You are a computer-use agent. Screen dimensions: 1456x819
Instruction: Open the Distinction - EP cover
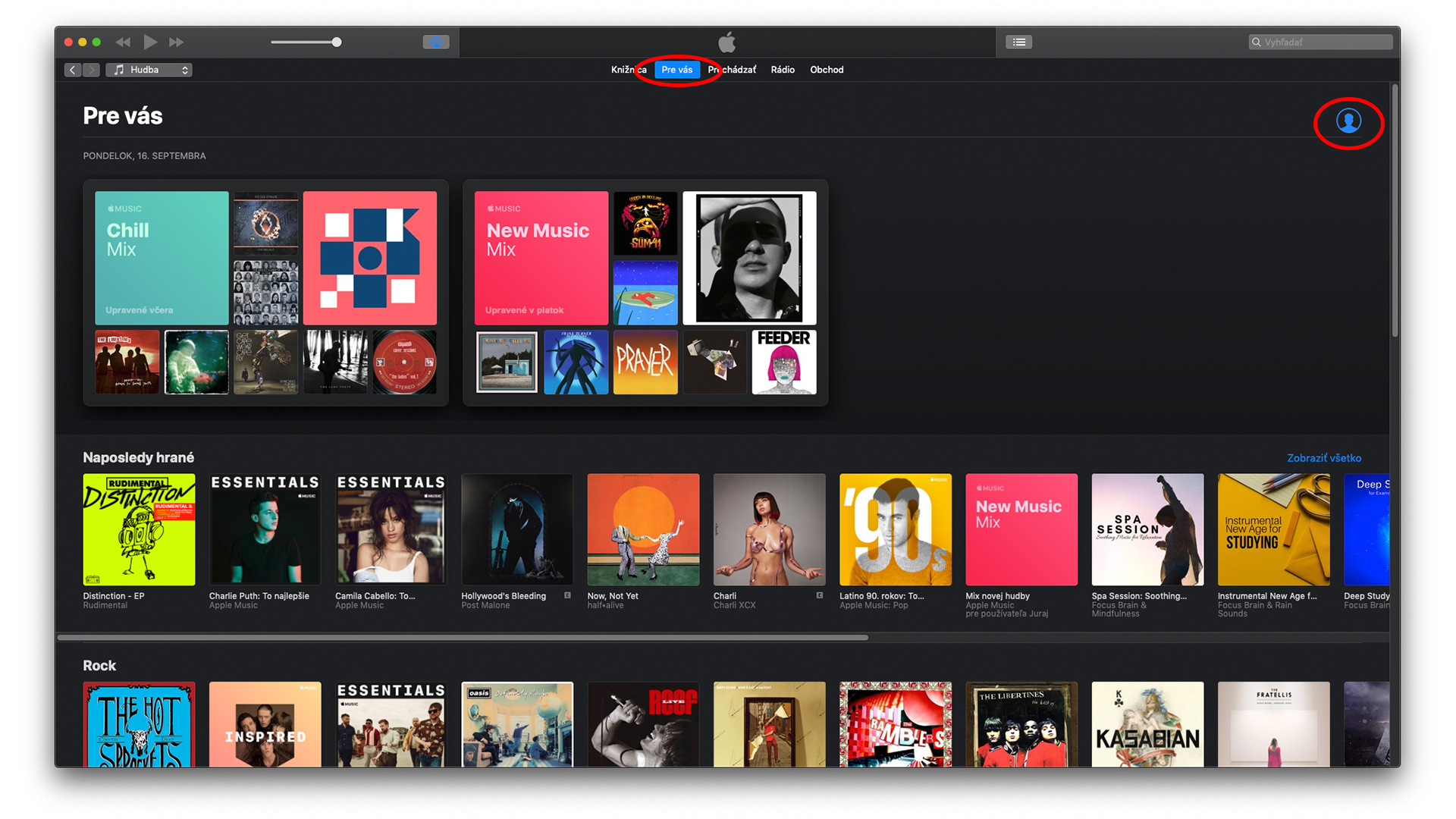point(139,529)
